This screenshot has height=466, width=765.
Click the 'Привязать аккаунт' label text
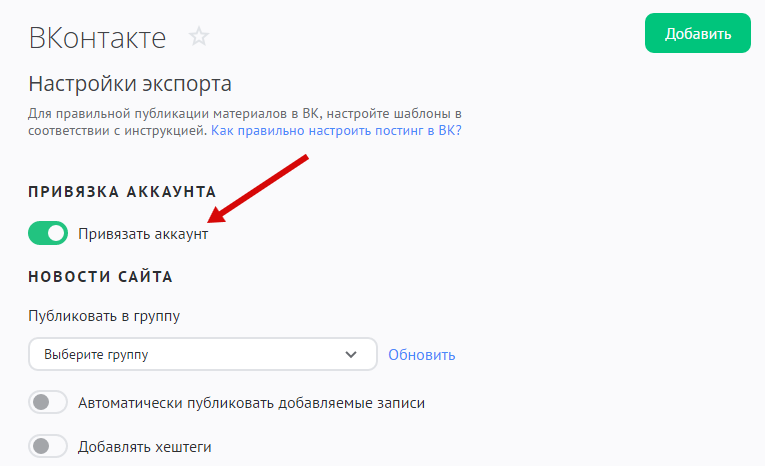pyautogui.click(x=143, y=234)
